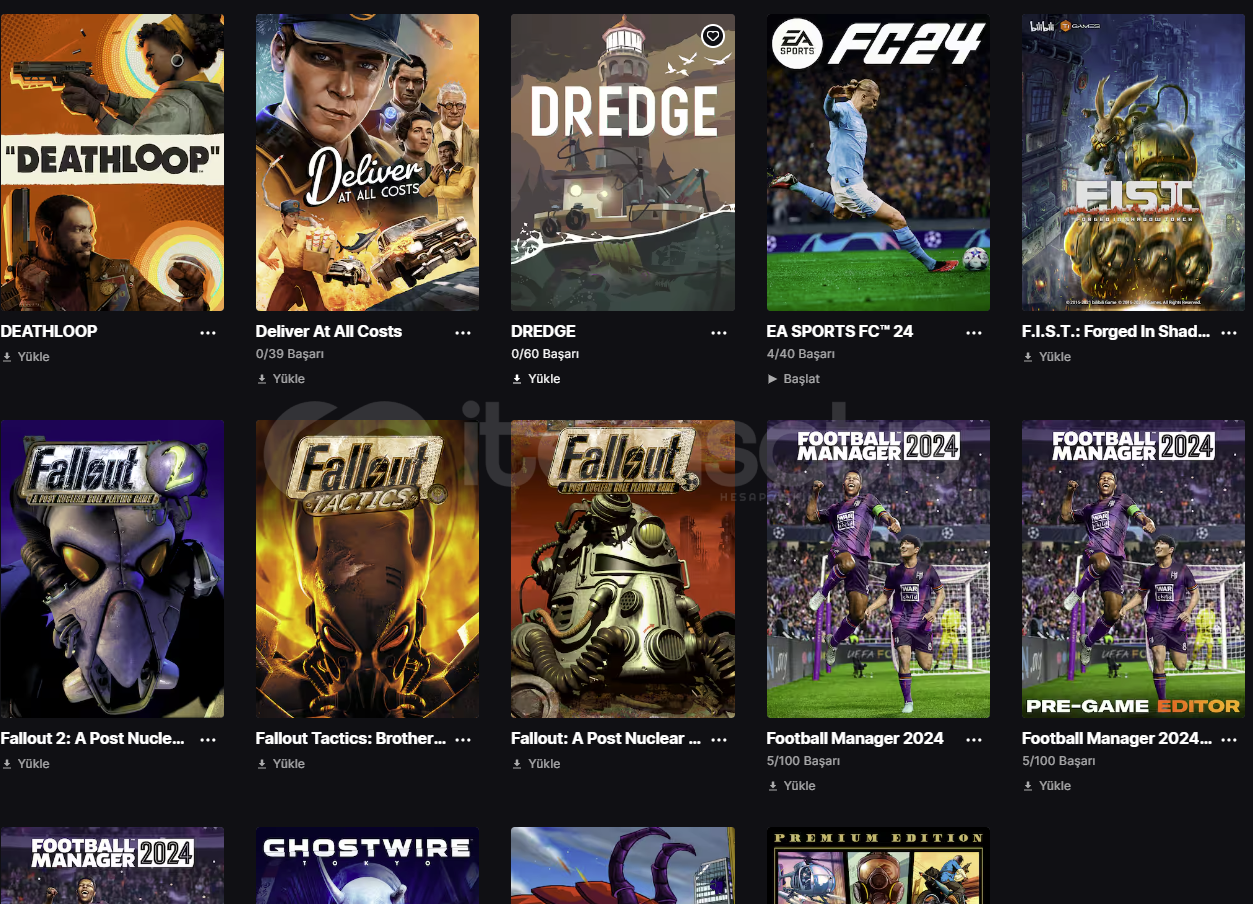Install DEATHLOOP using Yükle
The width and height of the screenshot is (1253, 904).
26,357
